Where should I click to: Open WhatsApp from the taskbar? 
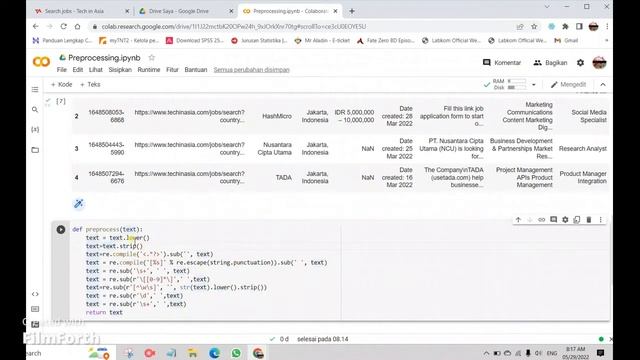coord(236,353)
